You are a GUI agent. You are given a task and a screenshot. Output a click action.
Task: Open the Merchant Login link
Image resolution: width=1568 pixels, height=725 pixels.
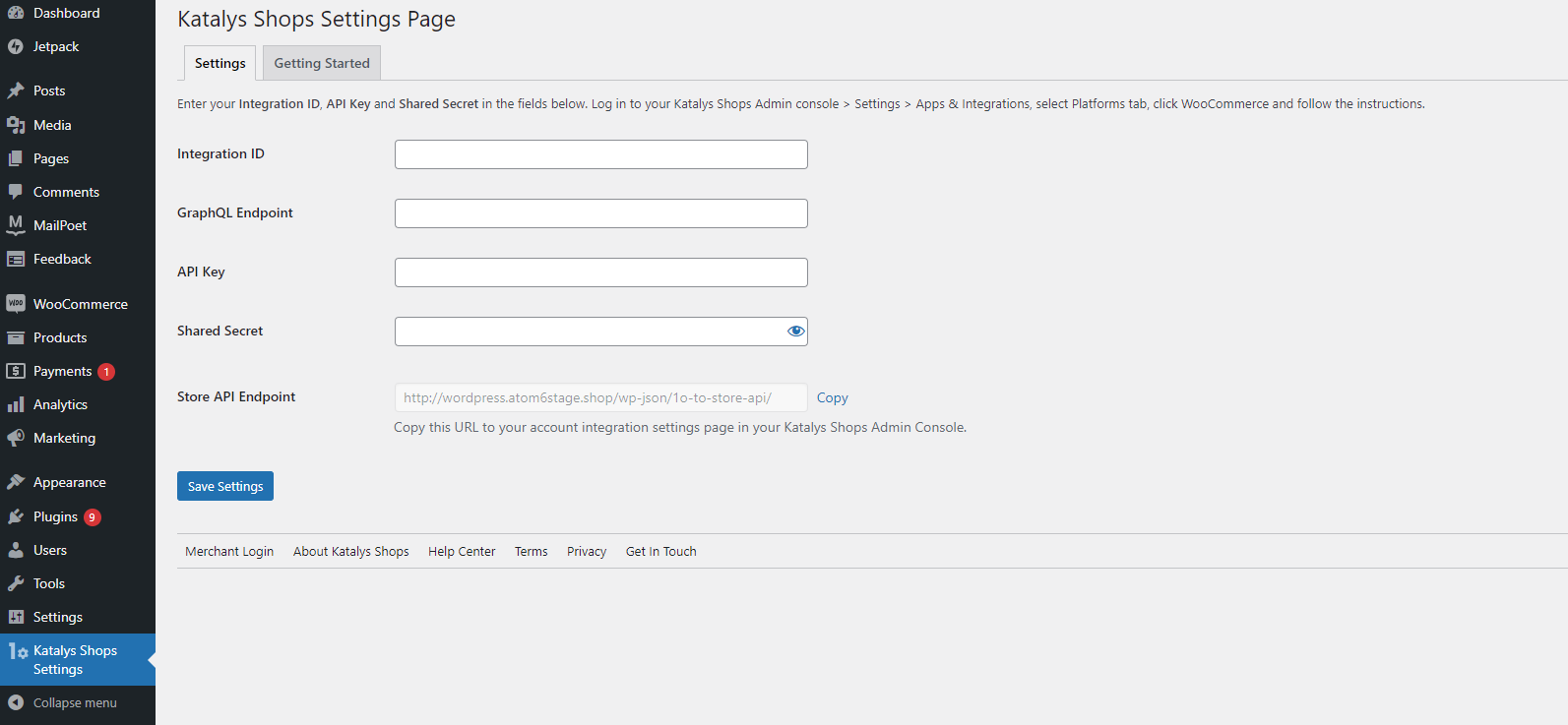(229, 552)
